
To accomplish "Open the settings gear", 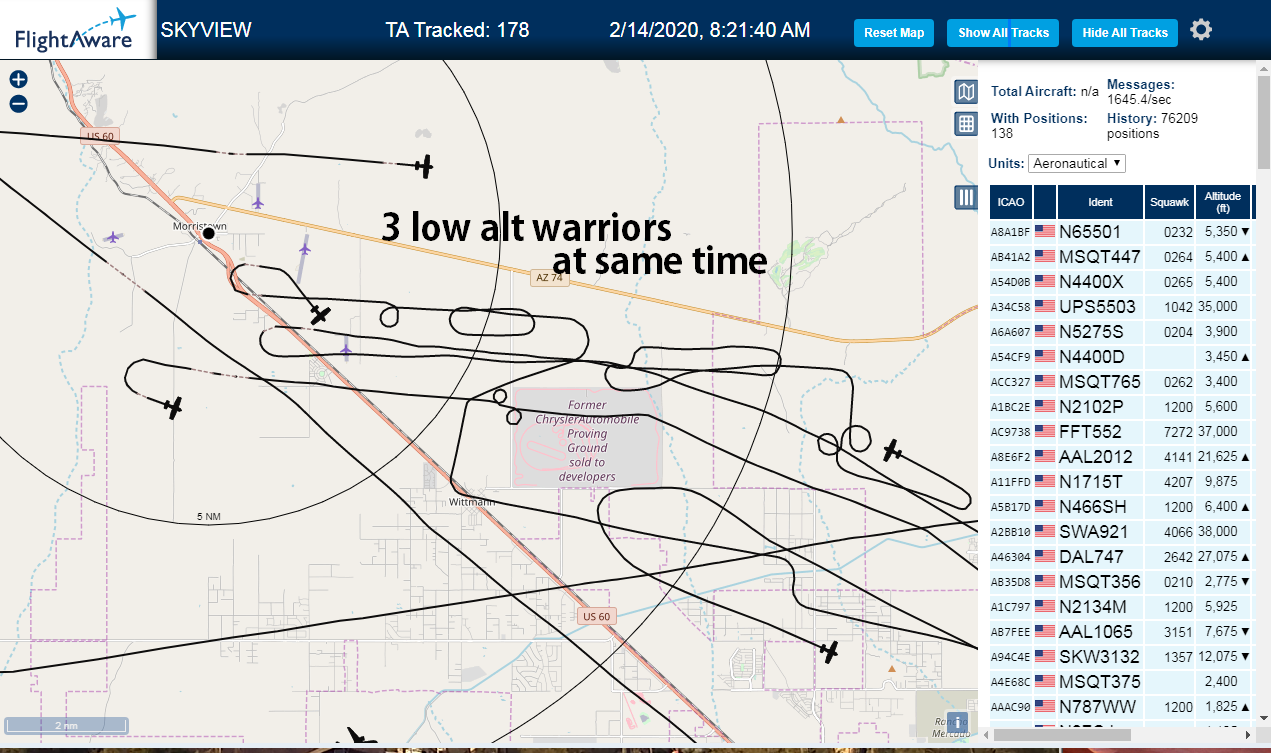I will [1201, 30].
